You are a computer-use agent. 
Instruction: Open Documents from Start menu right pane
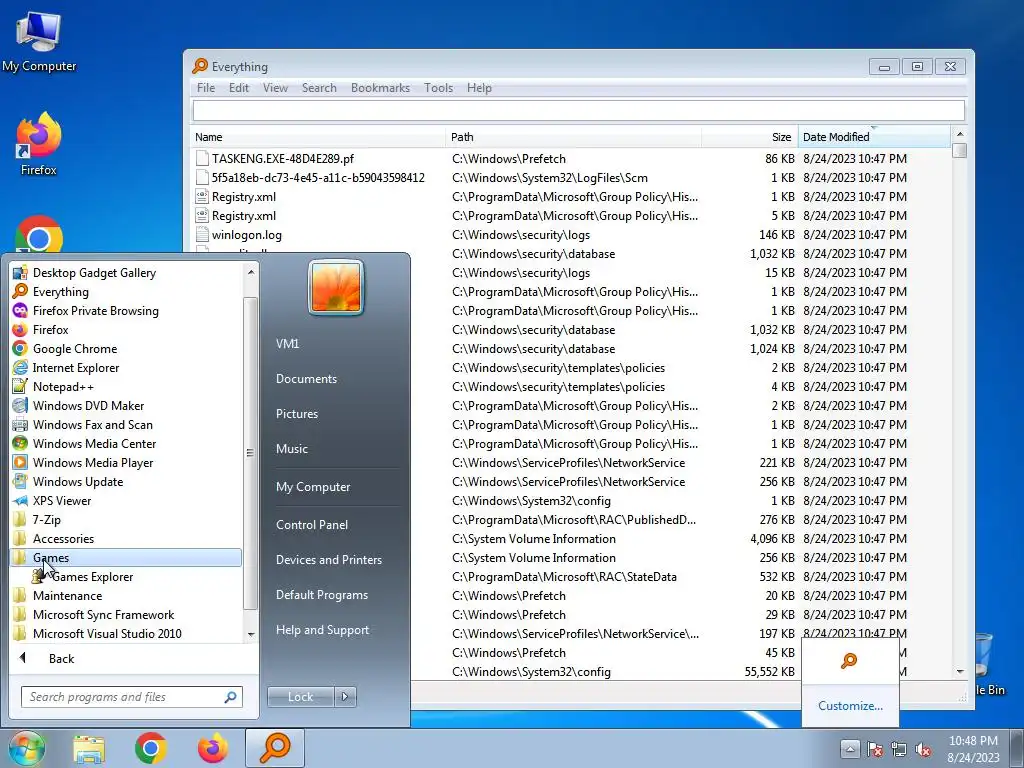[x=306, y=379]
